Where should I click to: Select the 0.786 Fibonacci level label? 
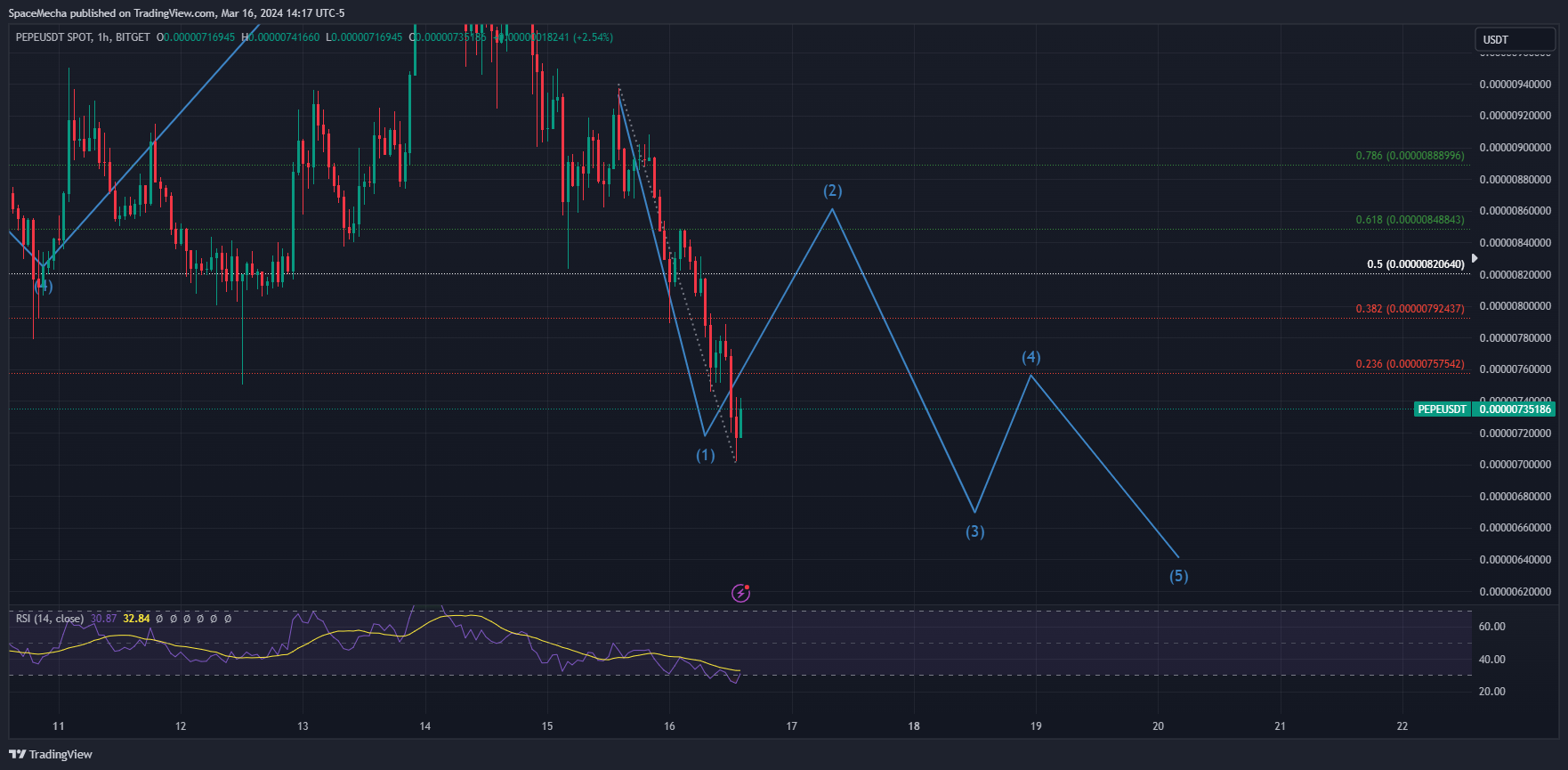(1410, 156)
